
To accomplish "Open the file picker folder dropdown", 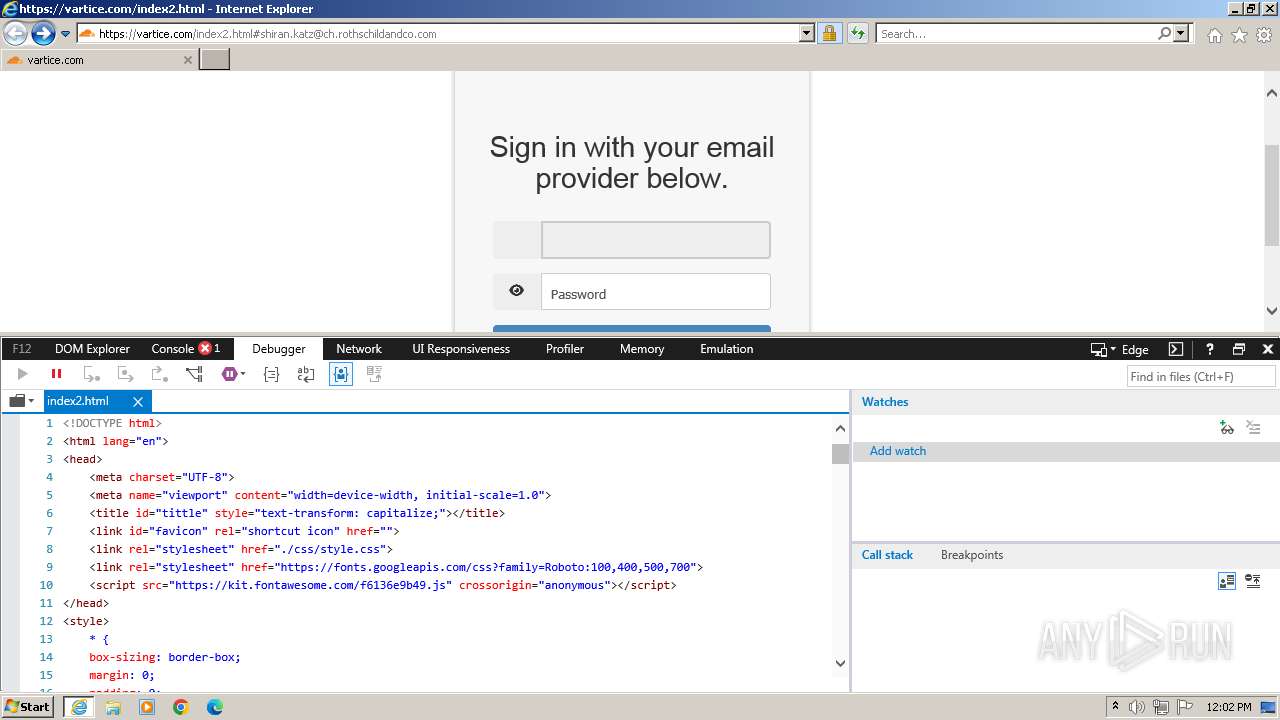I will click(21, 401).
